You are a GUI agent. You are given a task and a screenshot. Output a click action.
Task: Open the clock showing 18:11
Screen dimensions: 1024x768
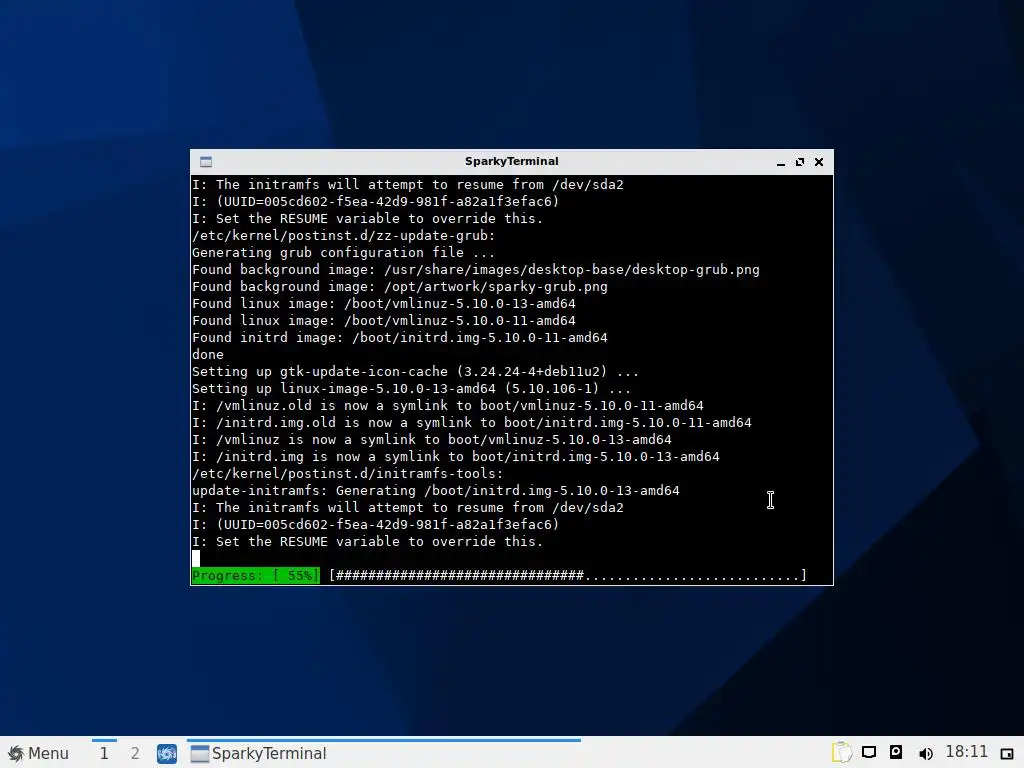coord(967,752)
